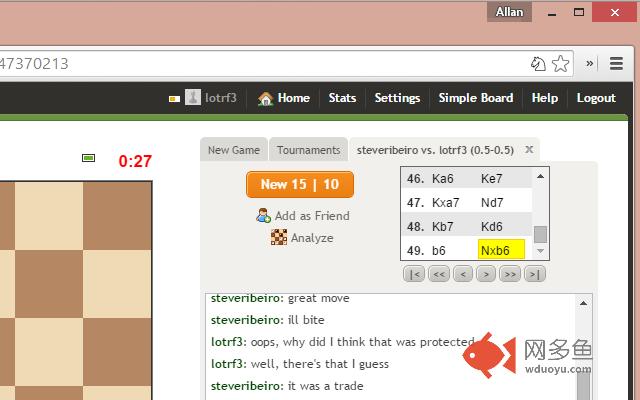Select black move Kd6

[x=491, y=227]
